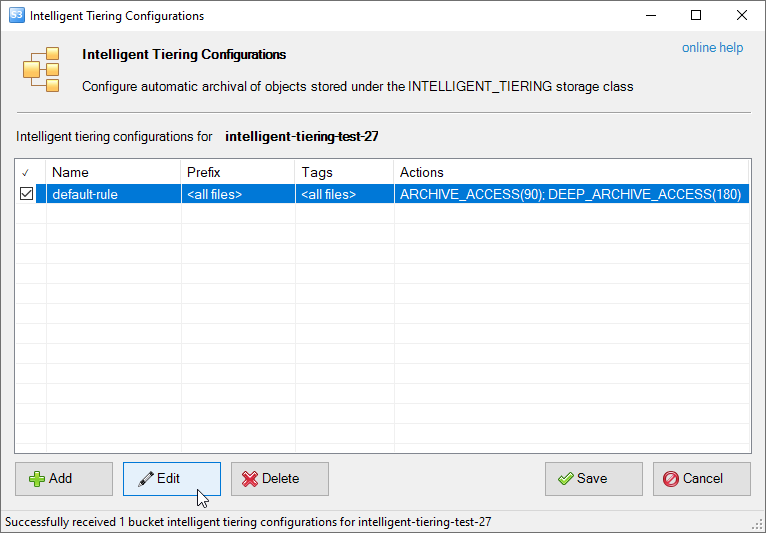
Task: Click the status bar success message
Action: (248, 522)
